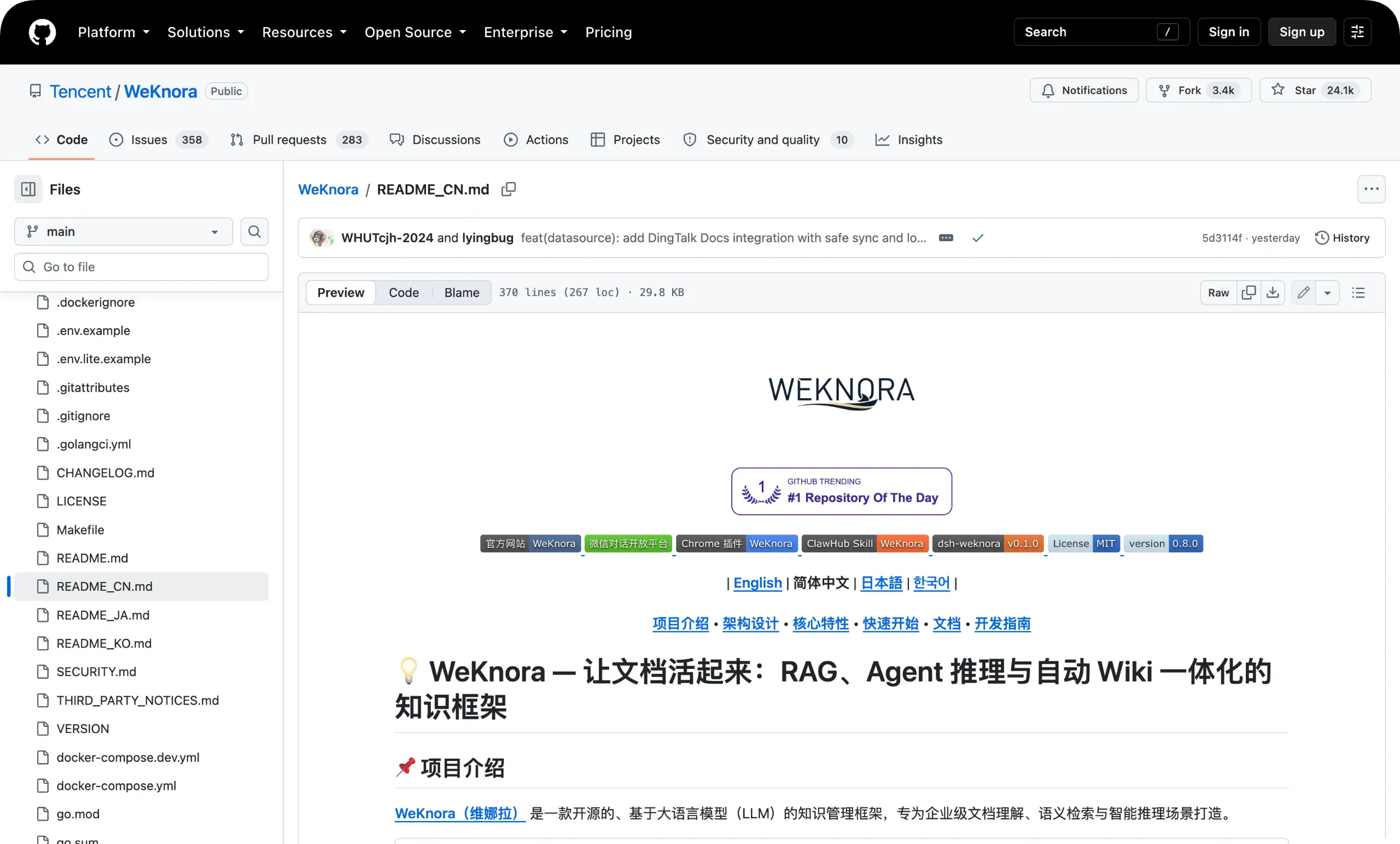
Task: Expand the Platform menu
Action: (114, 32)
